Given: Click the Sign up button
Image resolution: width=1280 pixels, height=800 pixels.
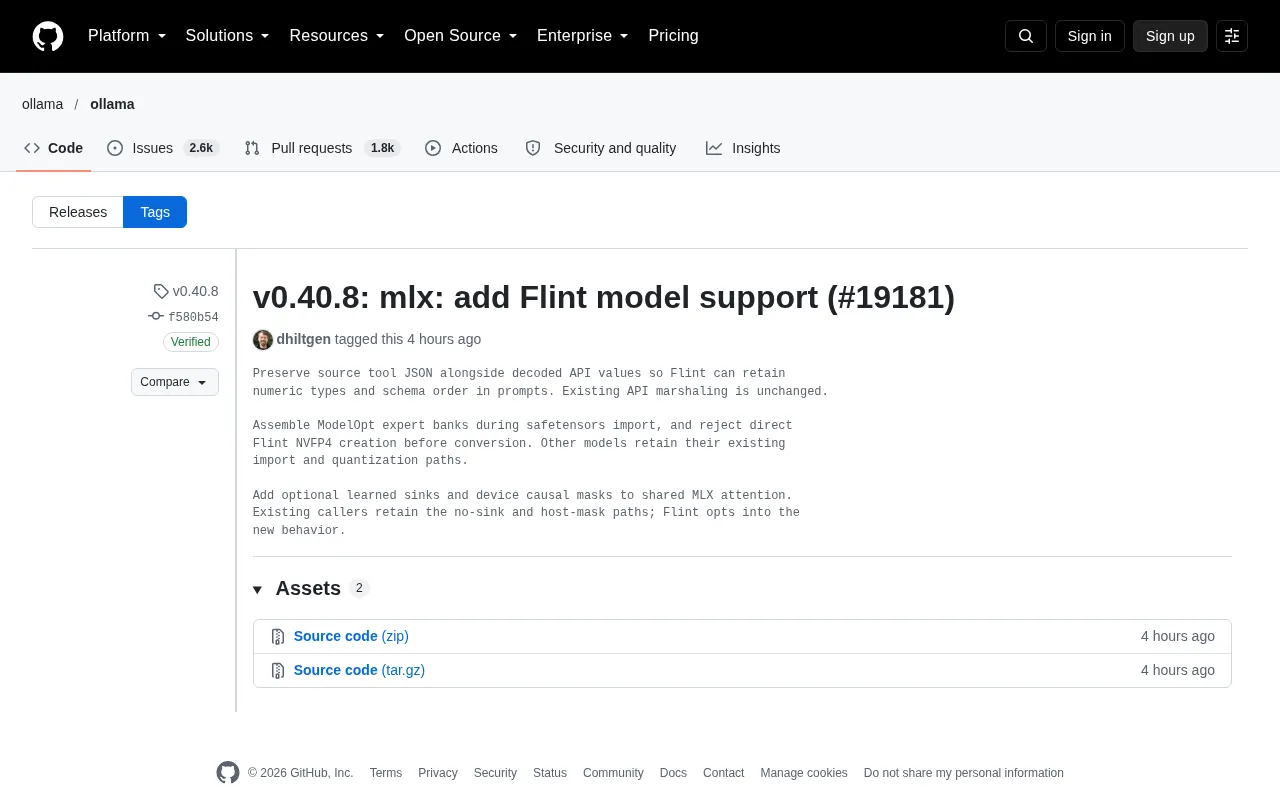Looking at the screenshot, I should (1170, 36).
